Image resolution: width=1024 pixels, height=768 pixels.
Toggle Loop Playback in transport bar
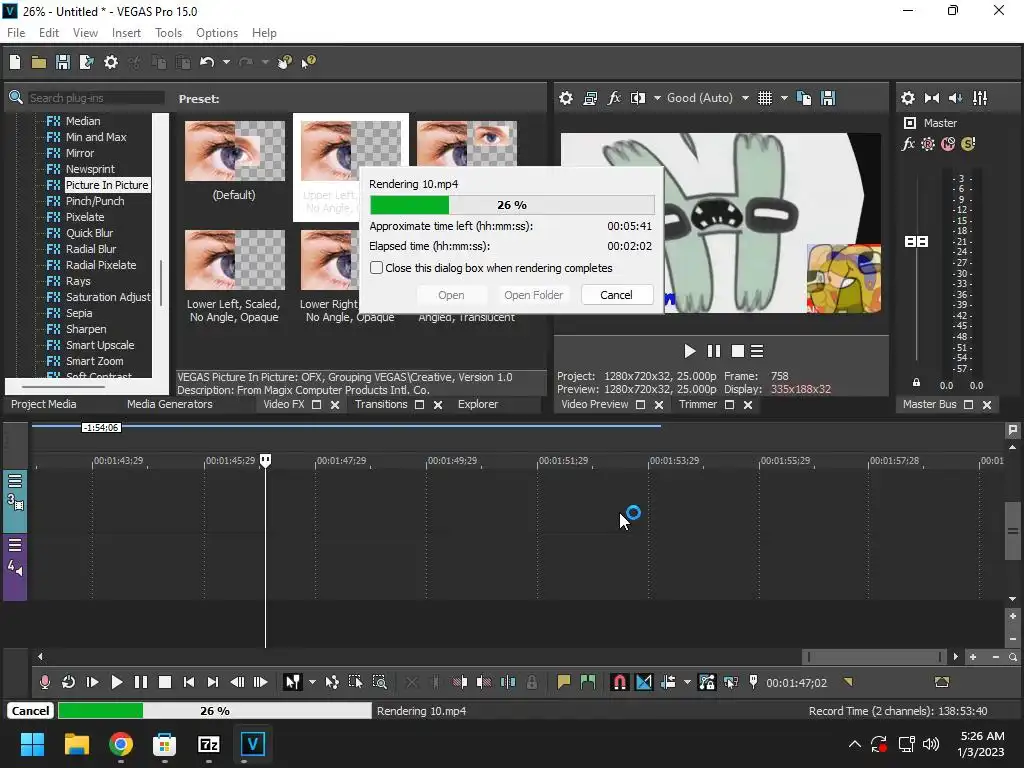(x=68, y=682)
